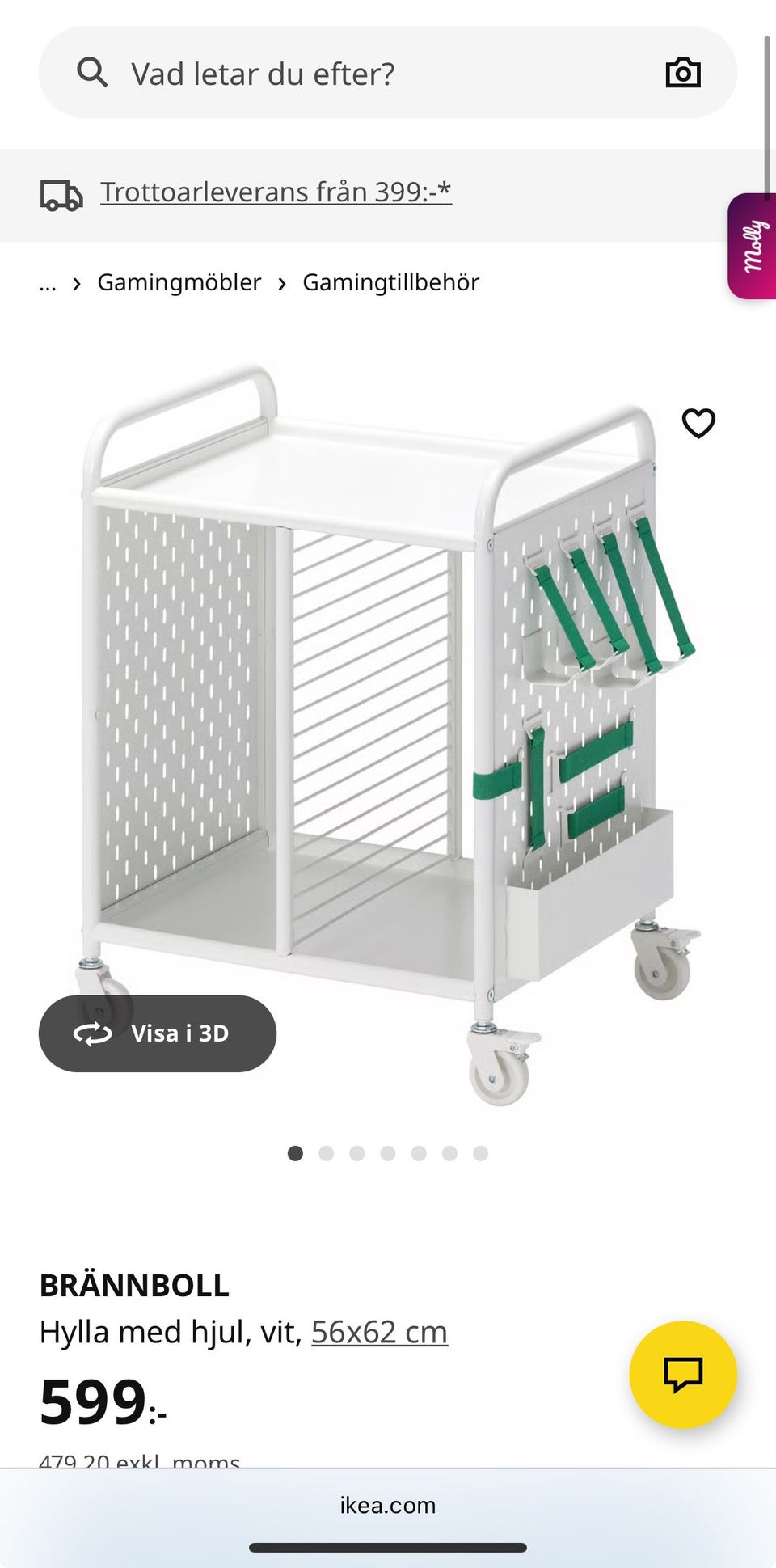Screen dimensions: 776x1568
Task: Select the last image carousel dot
Action: point(480,1153)
